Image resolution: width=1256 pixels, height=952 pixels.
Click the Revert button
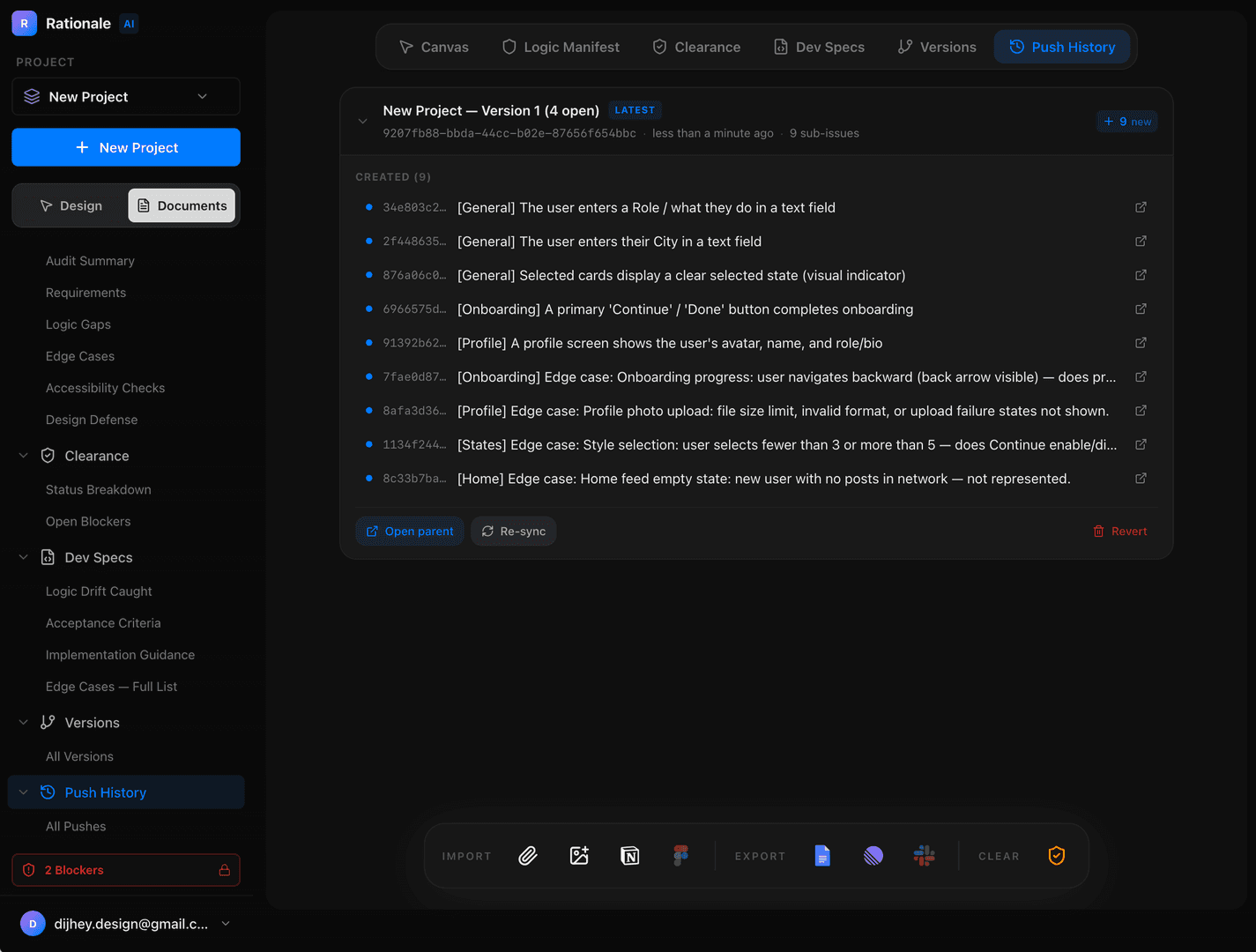1120,531
